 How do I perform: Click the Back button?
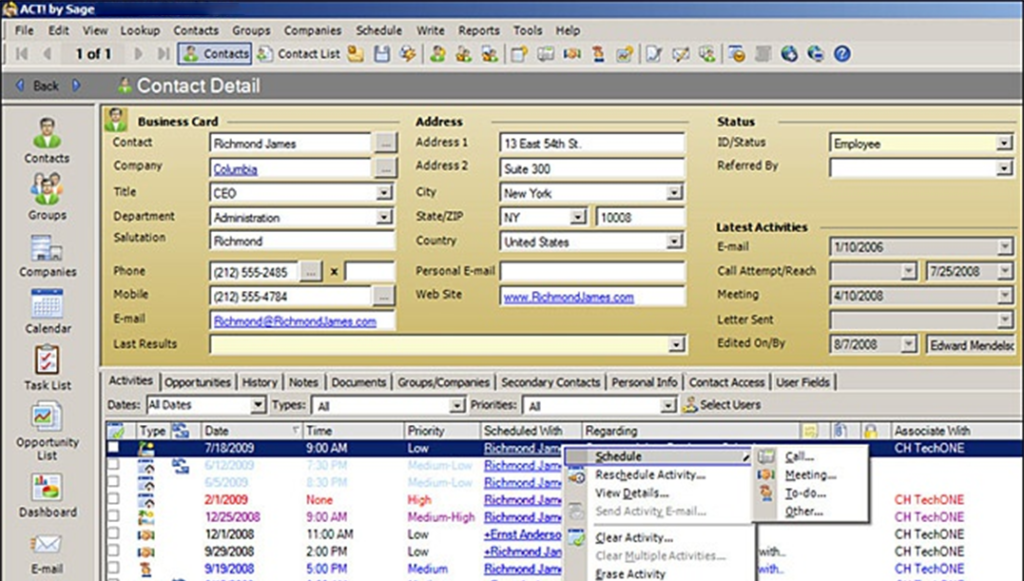pos(46,86)
